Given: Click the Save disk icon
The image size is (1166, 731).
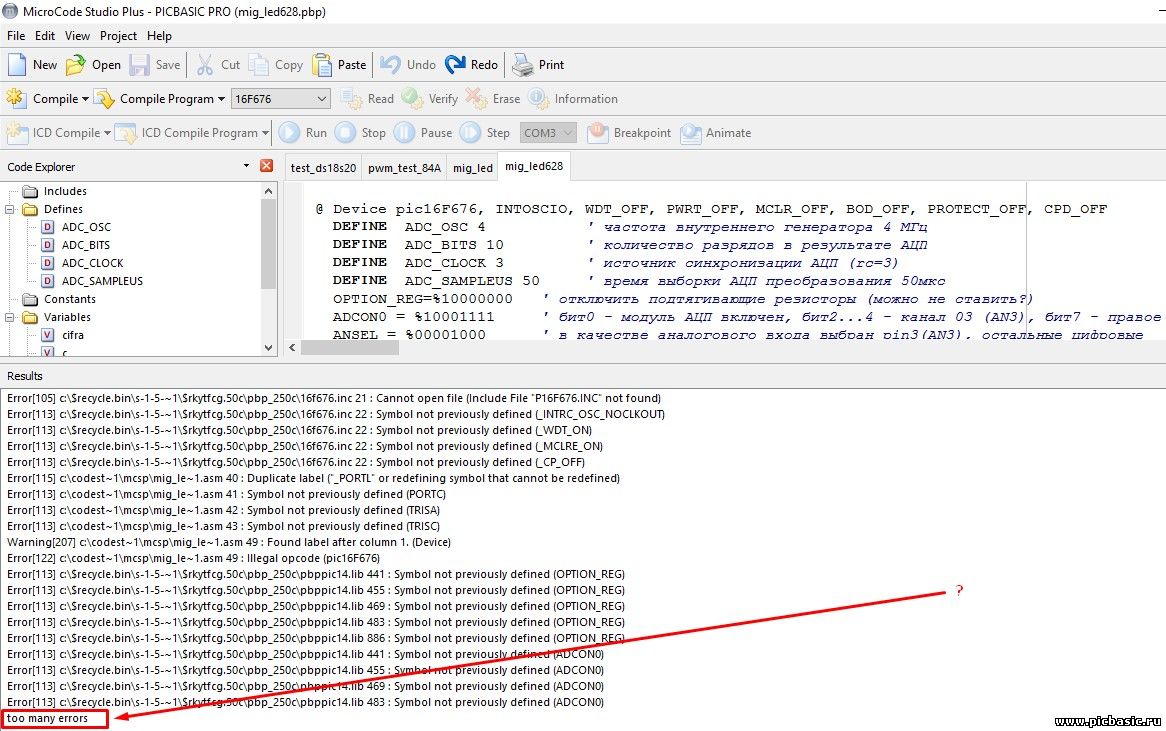Looking at the screenshot, I should pyautogui.click(x=139, y=65).
